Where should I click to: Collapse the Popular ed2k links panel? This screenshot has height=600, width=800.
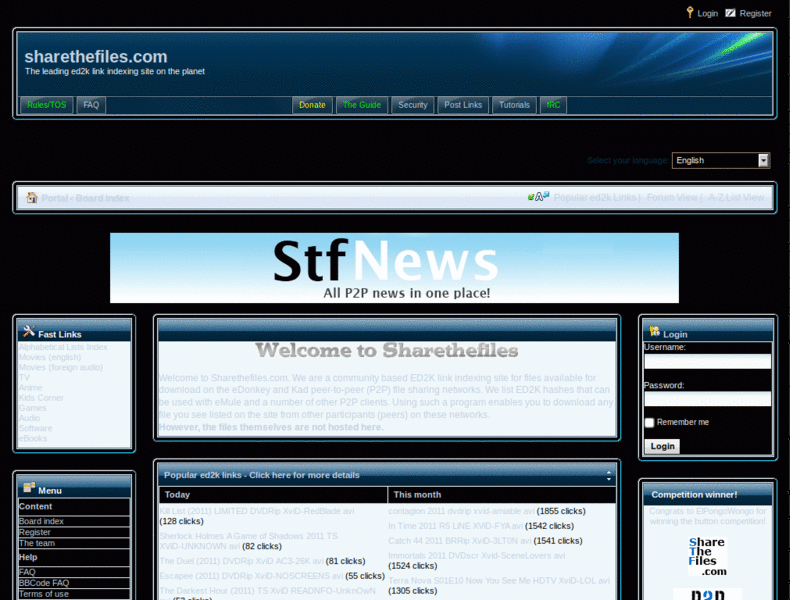609,476
